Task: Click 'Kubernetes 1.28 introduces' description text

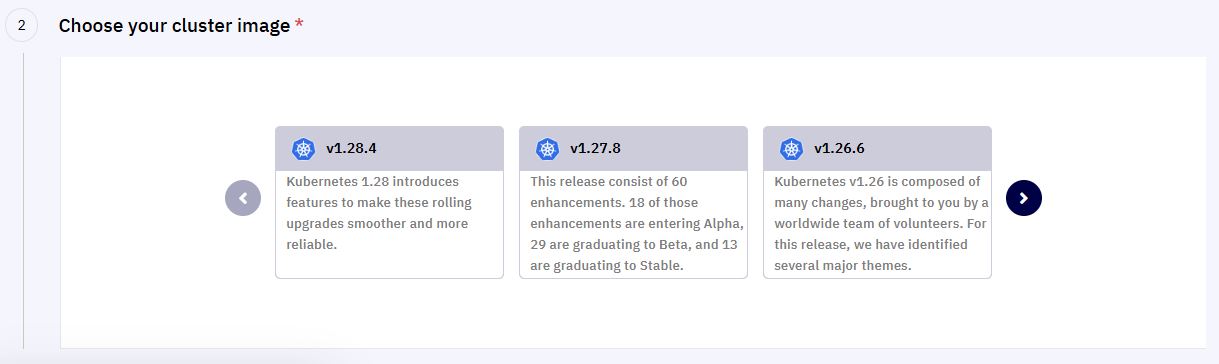Action: click(x=372, y=182)
